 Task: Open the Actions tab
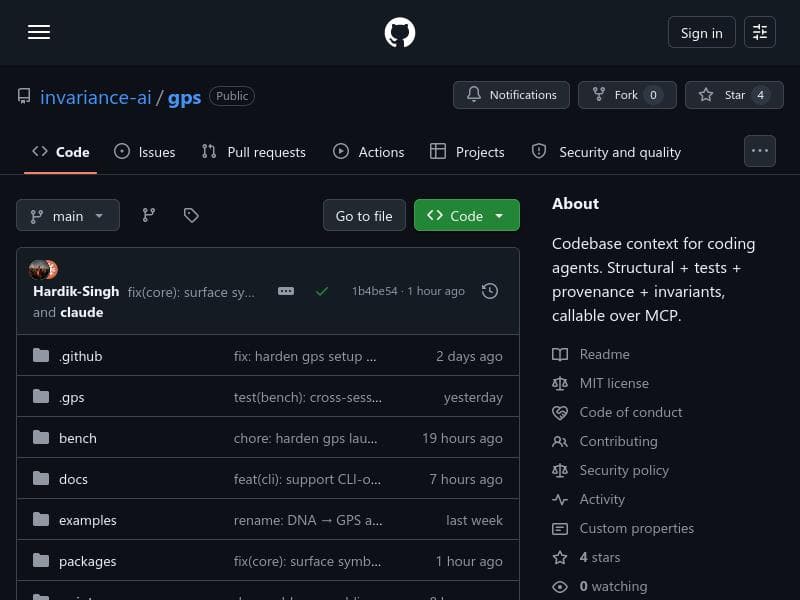[x=368, y=152]
